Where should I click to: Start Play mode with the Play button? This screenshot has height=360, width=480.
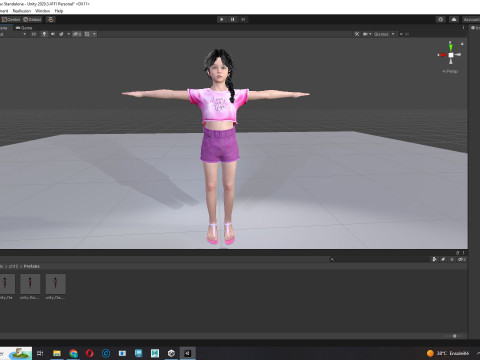click(x=222, y=19)
